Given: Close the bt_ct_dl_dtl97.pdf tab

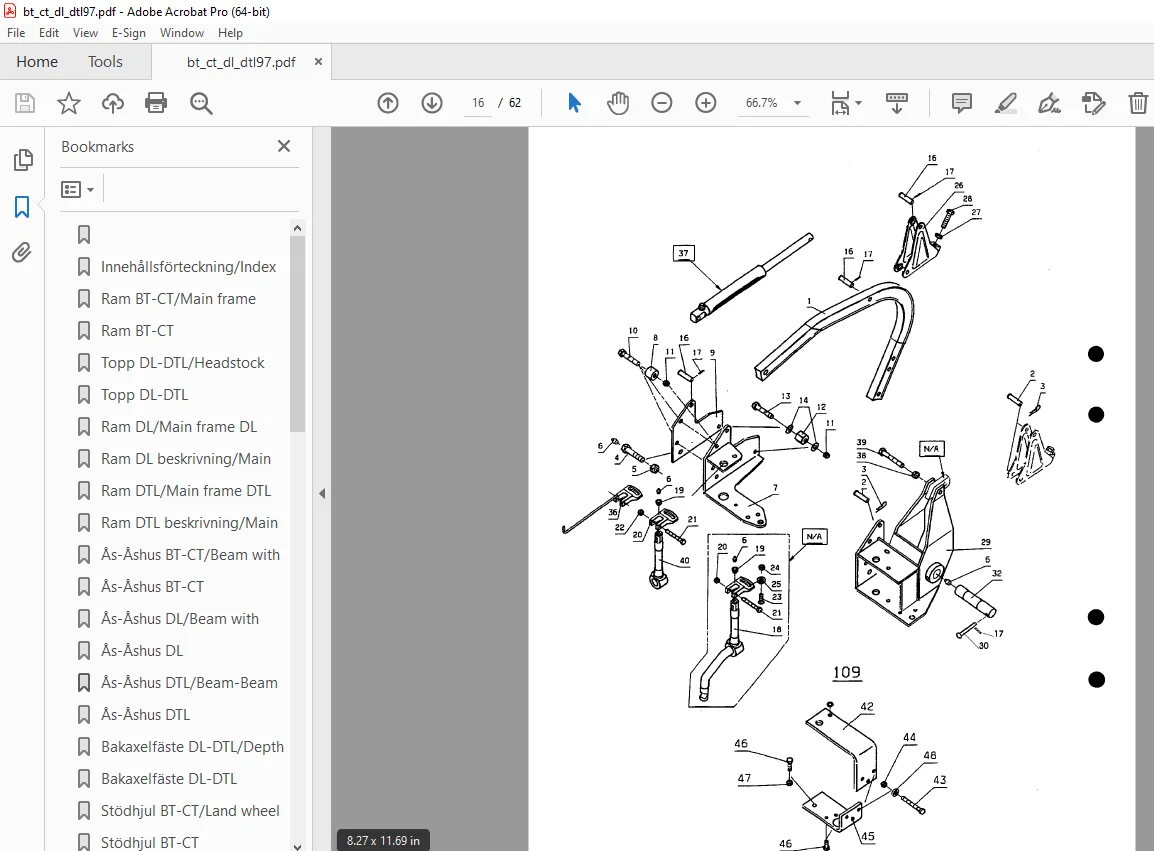Looking at the screenshot, I should click(319, 62).
